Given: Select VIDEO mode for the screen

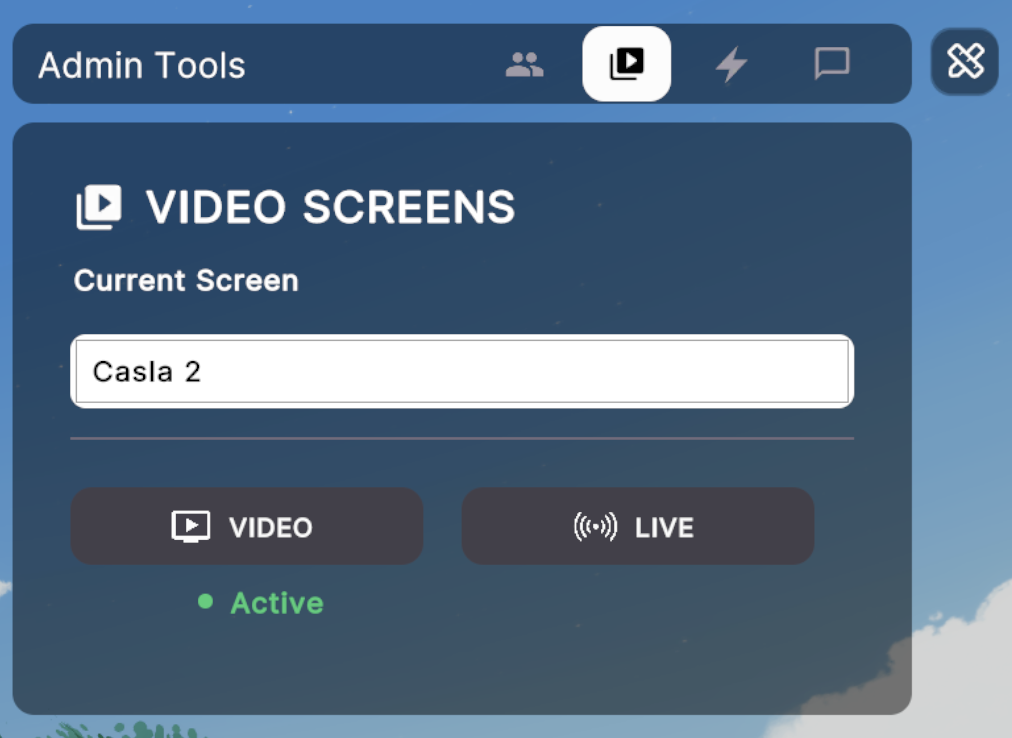Looking at the screenshot, I should click(x=246, y=526).
